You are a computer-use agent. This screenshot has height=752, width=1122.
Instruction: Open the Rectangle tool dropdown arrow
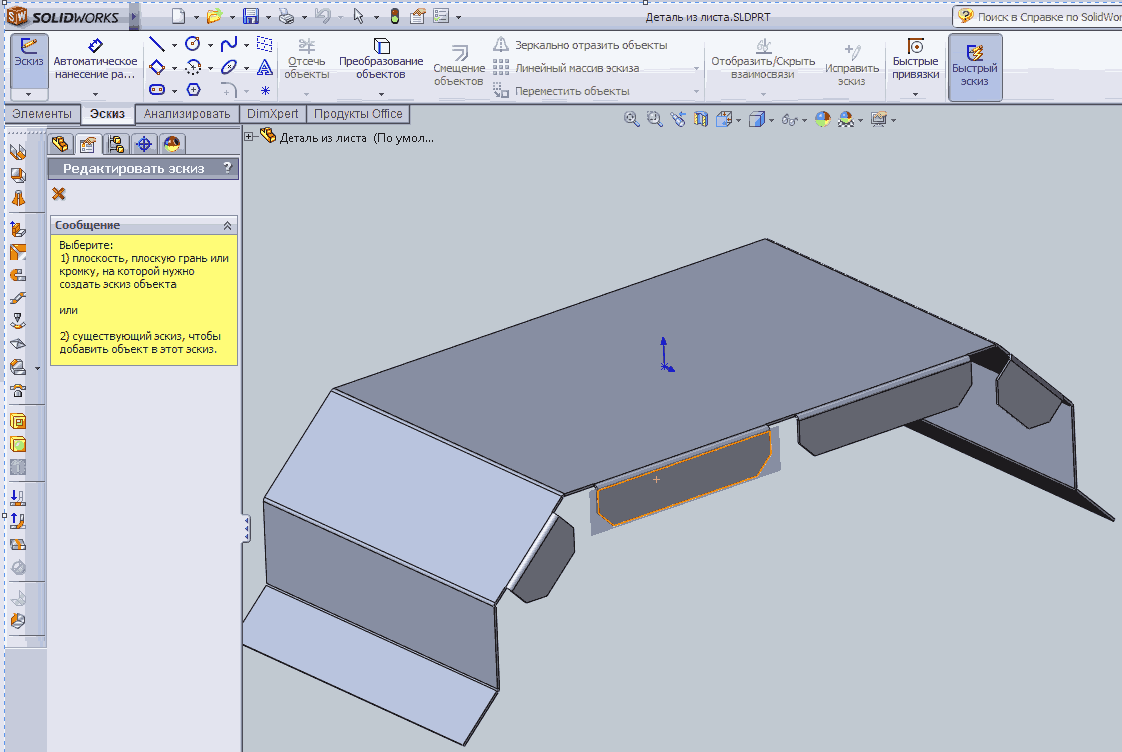(x=175, y=68)
